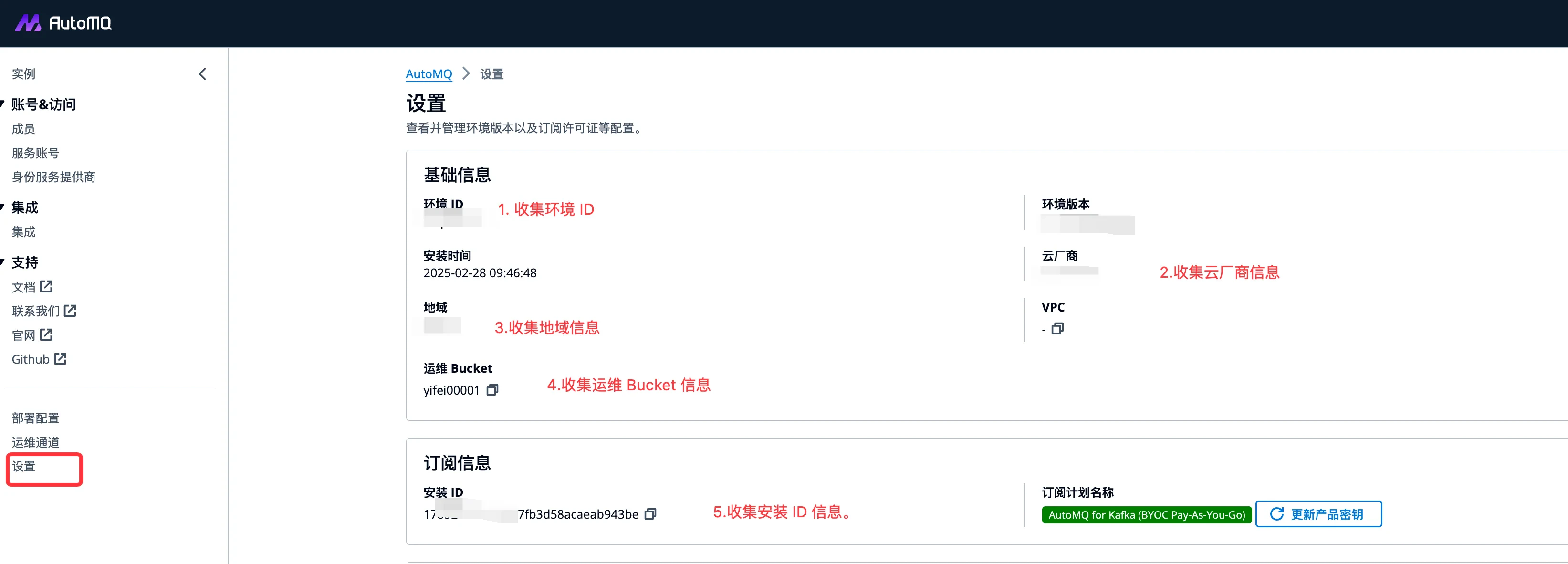Open 身份服务提供商 page
The width and height of the screenshot is (1568, 564).
click(x=53, y=177)
